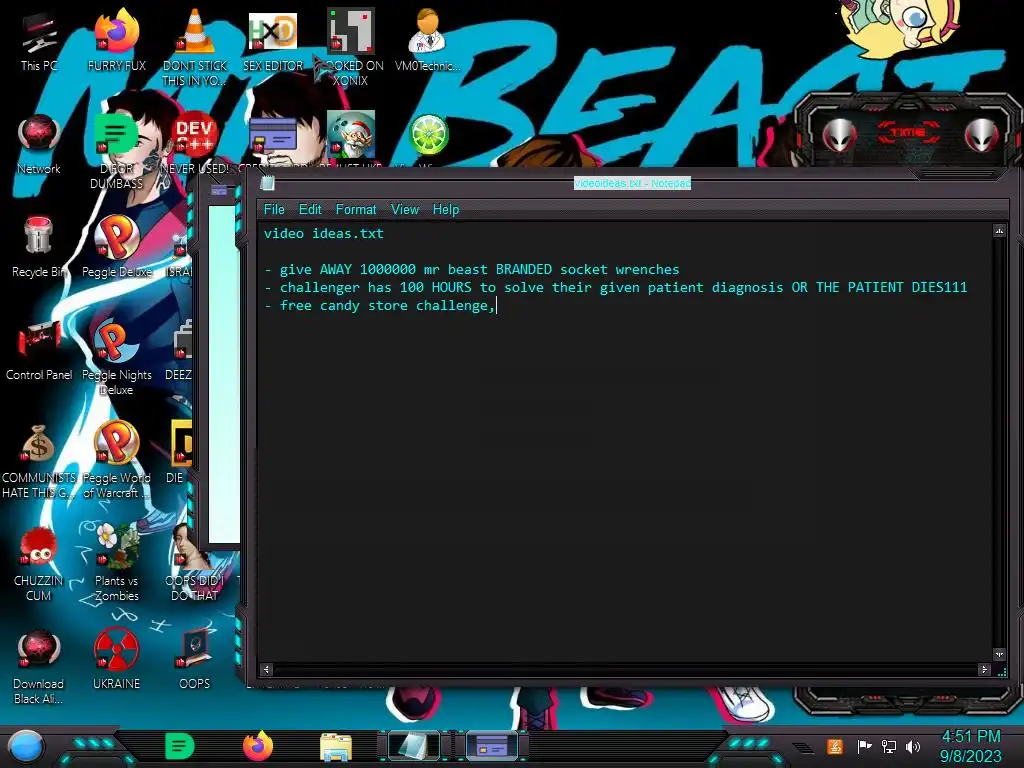
Task: Open File Explorer from the taskbar
Action: pos(336,747)
